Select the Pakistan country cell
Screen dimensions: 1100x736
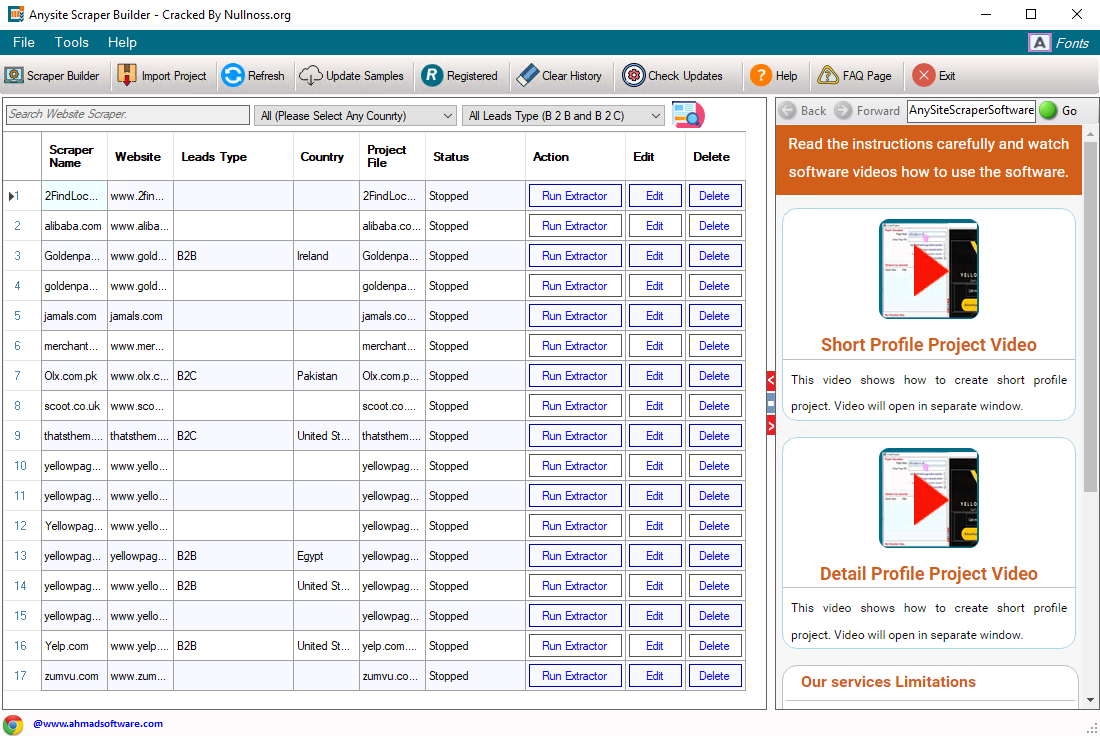(326, 376)
